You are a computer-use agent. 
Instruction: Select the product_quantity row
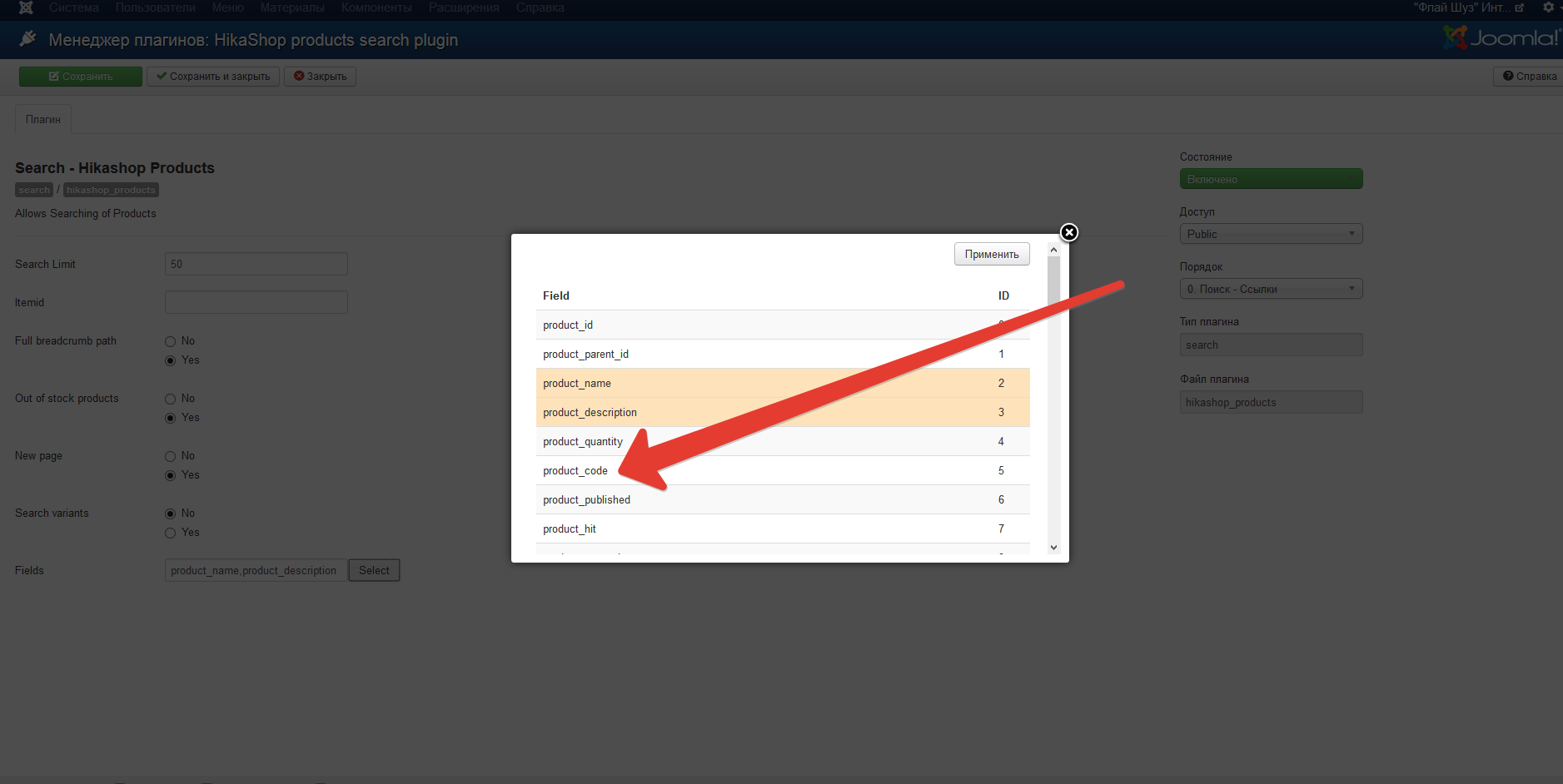[783, 441]
